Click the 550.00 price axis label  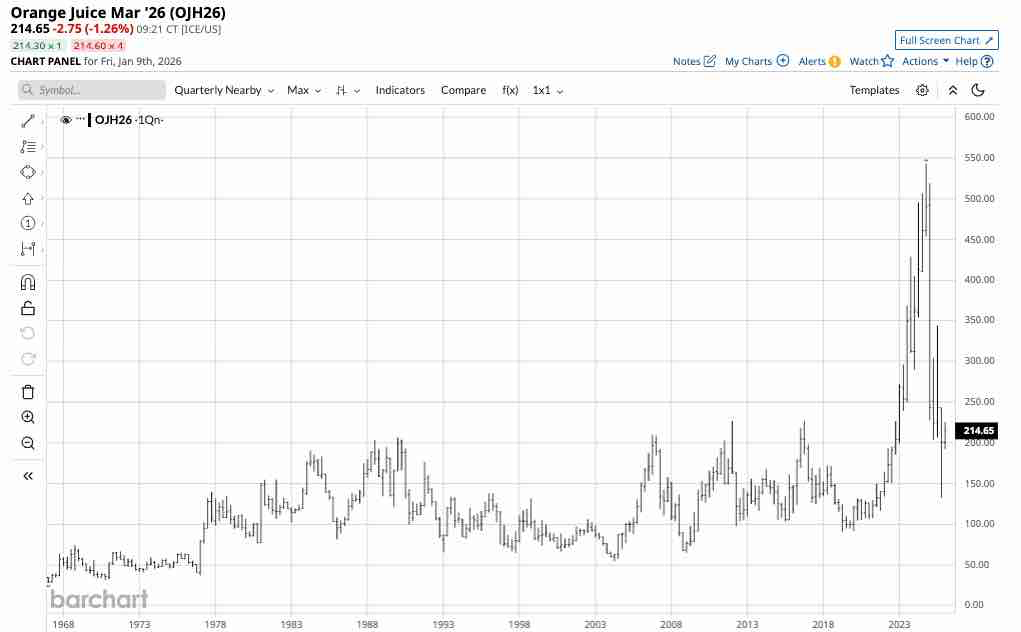[x=979, y=158]
